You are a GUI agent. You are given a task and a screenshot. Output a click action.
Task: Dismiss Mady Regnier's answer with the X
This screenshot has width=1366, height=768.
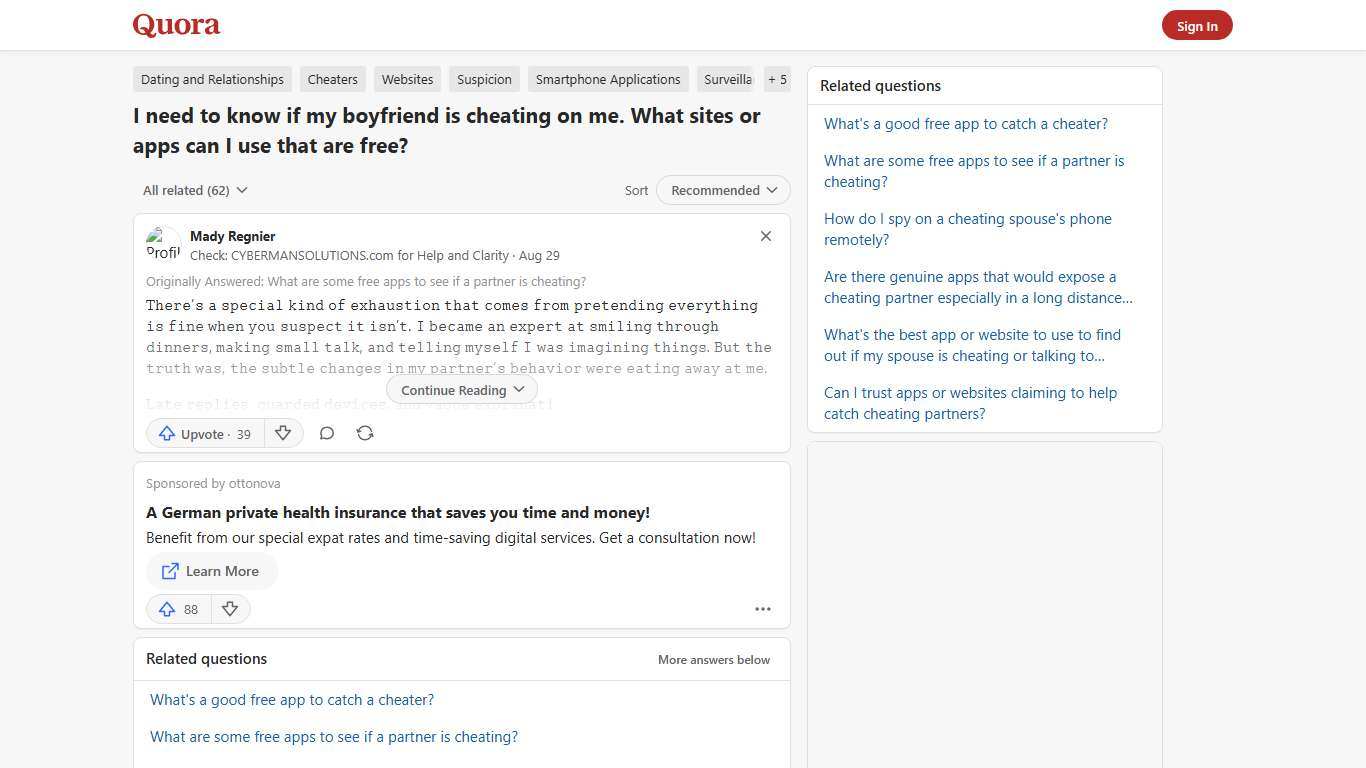point(766,236)
